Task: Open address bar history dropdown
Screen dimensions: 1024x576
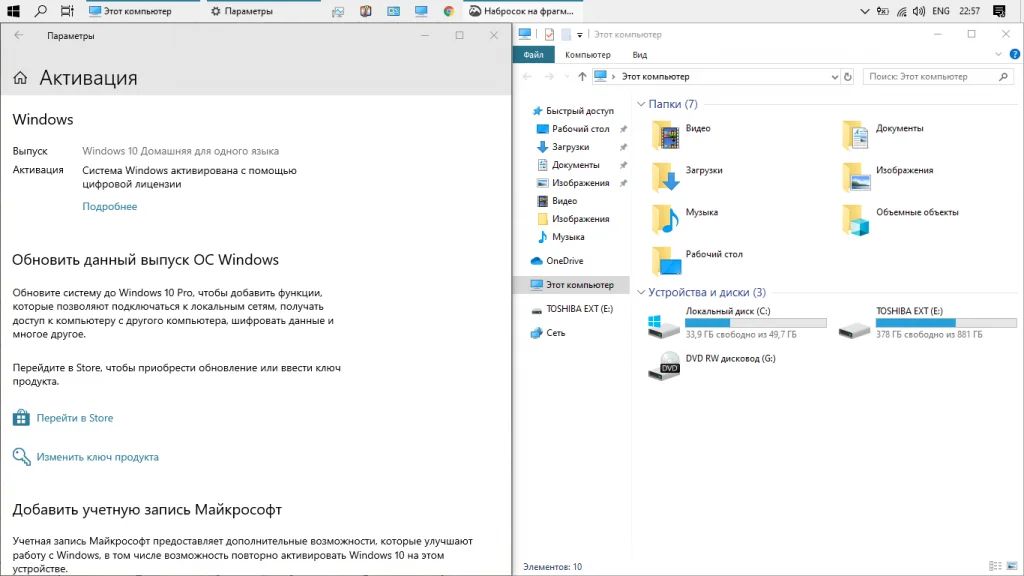Action: coord(834,76)
